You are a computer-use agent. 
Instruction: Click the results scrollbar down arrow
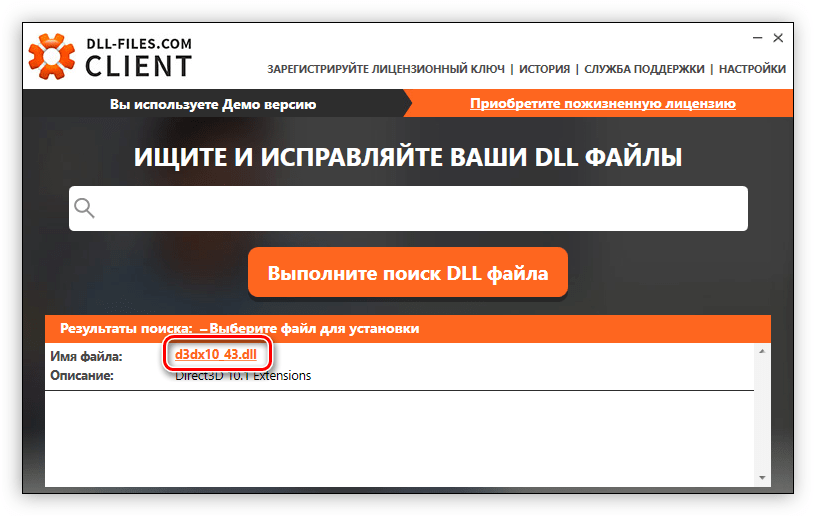(x=762, y=478)
